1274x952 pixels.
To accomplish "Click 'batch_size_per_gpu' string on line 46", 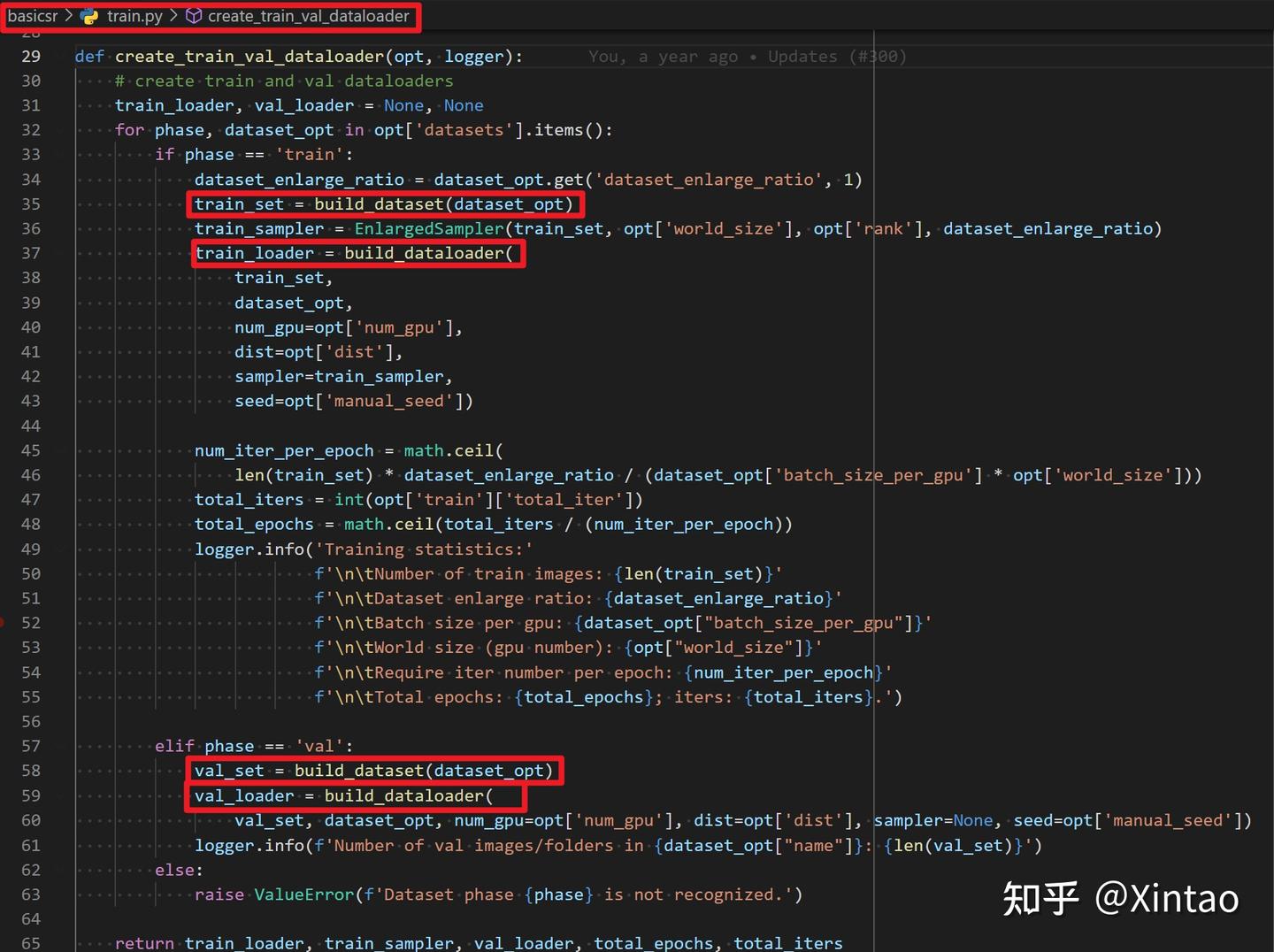I will coord(873,476).
